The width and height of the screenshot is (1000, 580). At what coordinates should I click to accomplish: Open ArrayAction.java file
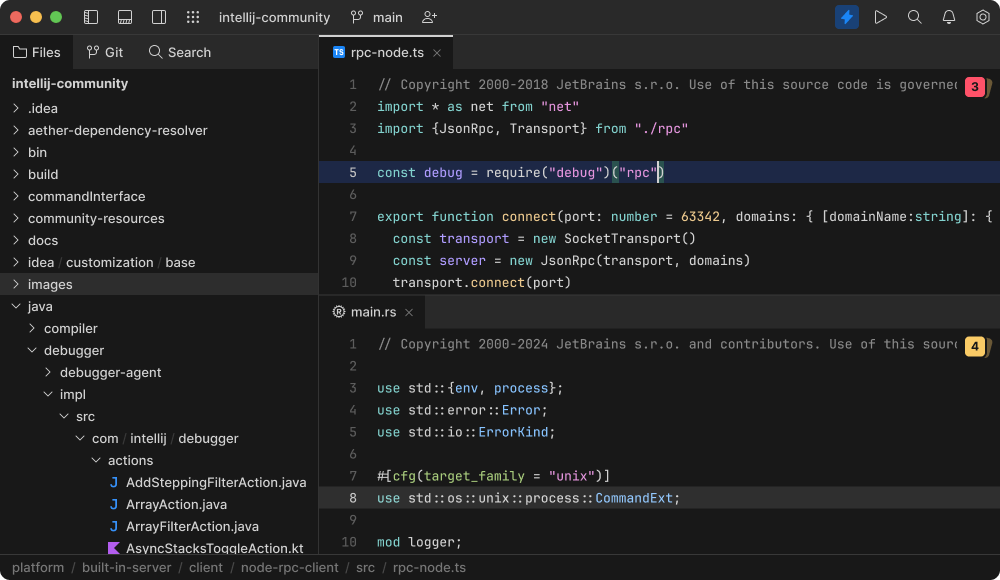click(176, 504)
